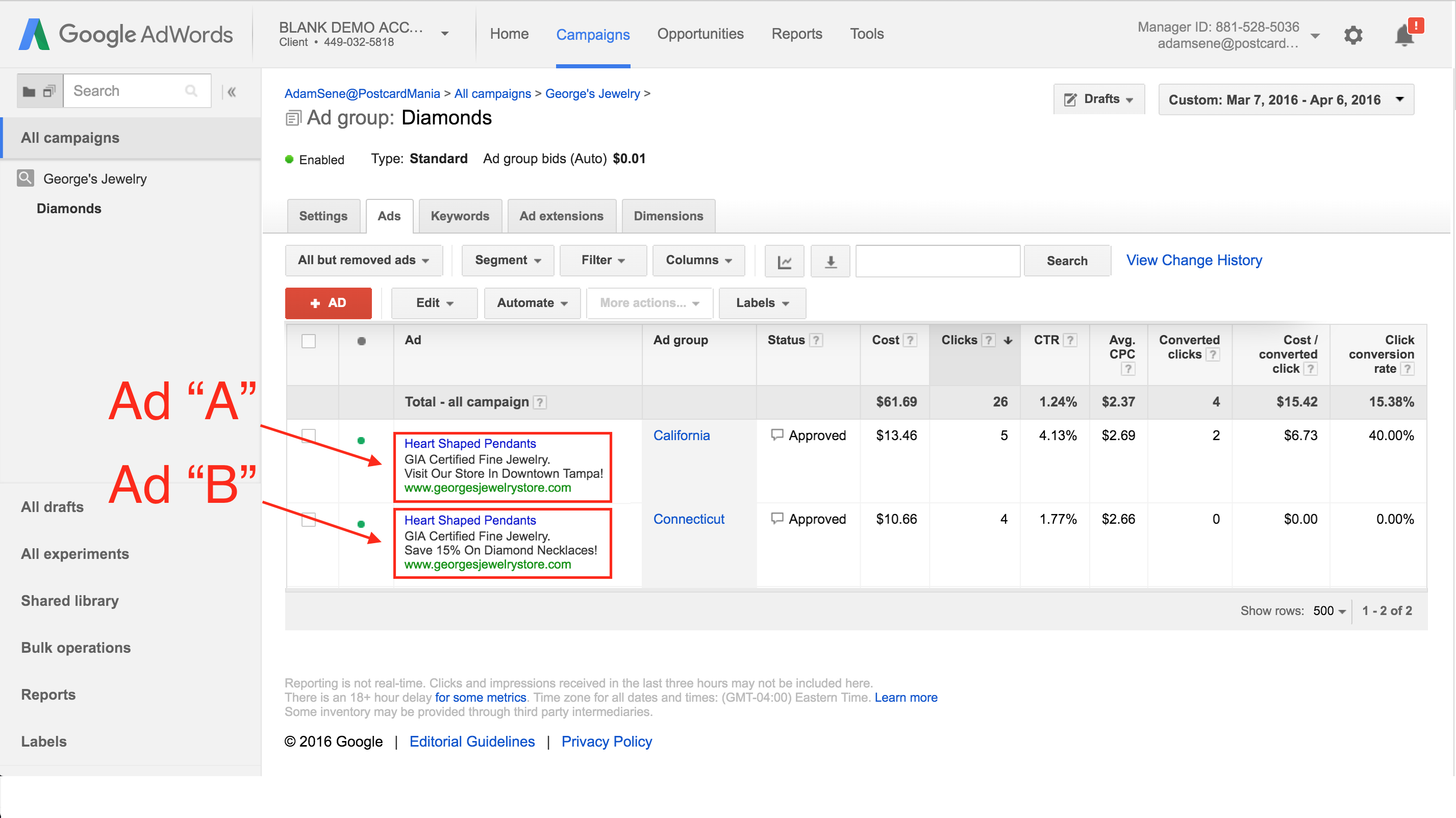This screenshot has width=1456, height=818.
Task: Open the custom date range picker
Action: pyautogui.click(x=1286, y=100)
